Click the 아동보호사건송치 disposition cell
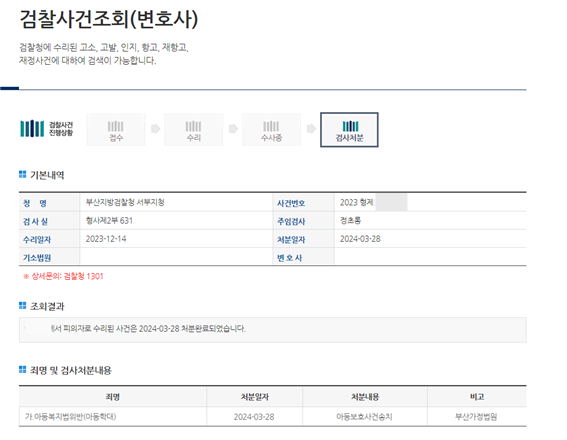Screen dimensions: 567x440 click(364, 417)
